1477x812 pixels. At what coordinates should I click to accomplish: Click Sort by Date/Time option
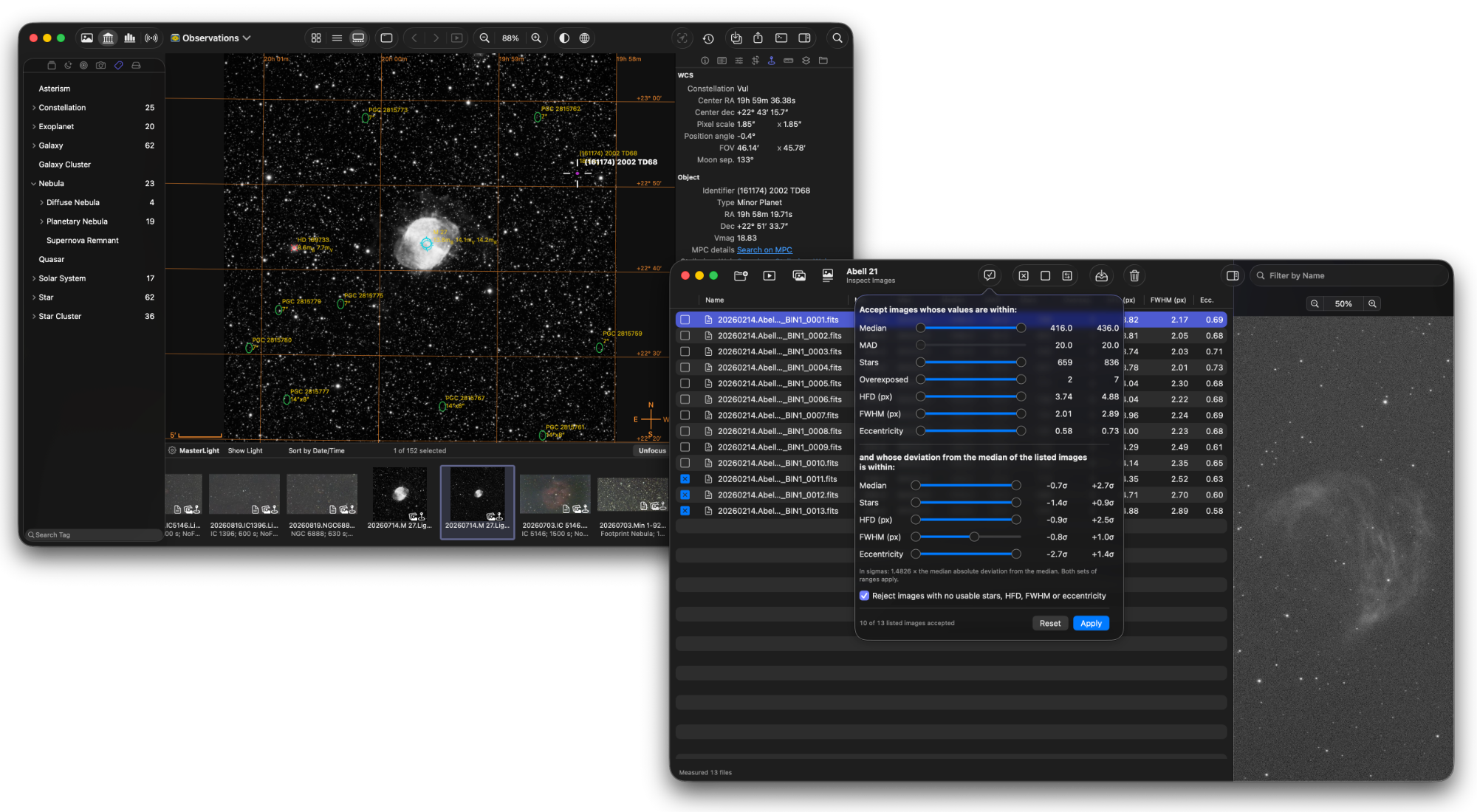click(x=316, y=451)
